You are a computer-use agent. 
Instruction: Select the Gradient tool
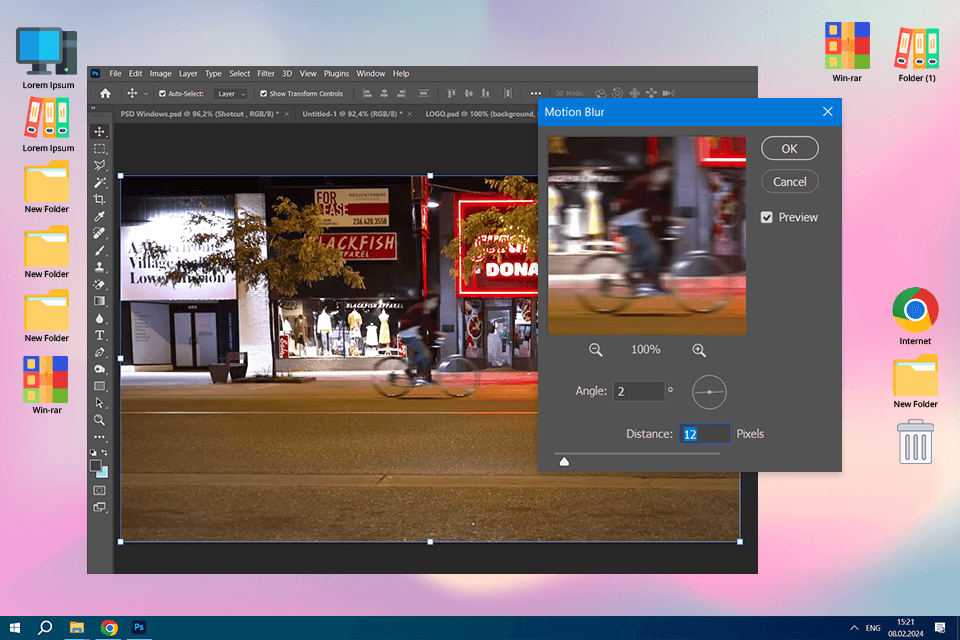tap(99, 301)
